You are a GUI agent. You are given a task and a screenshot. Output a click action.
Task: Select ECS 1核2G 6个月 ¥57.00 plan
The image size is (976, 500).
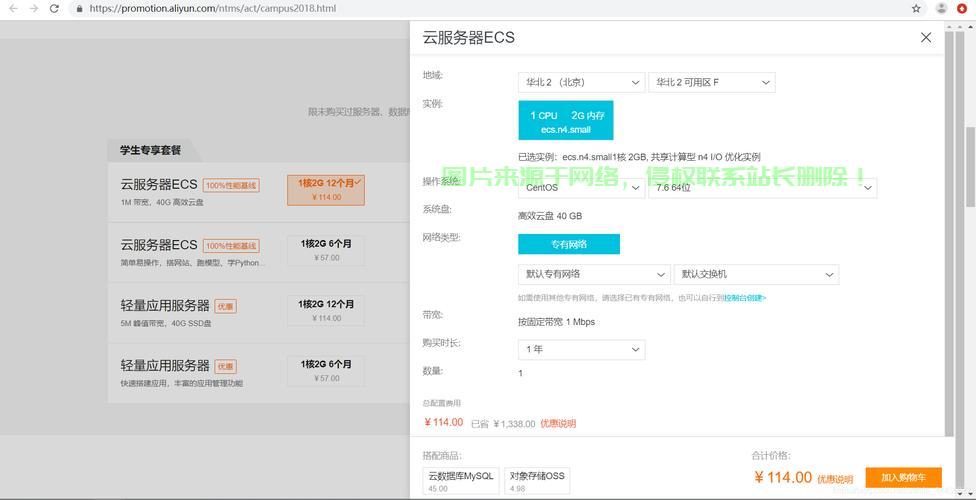326,250
